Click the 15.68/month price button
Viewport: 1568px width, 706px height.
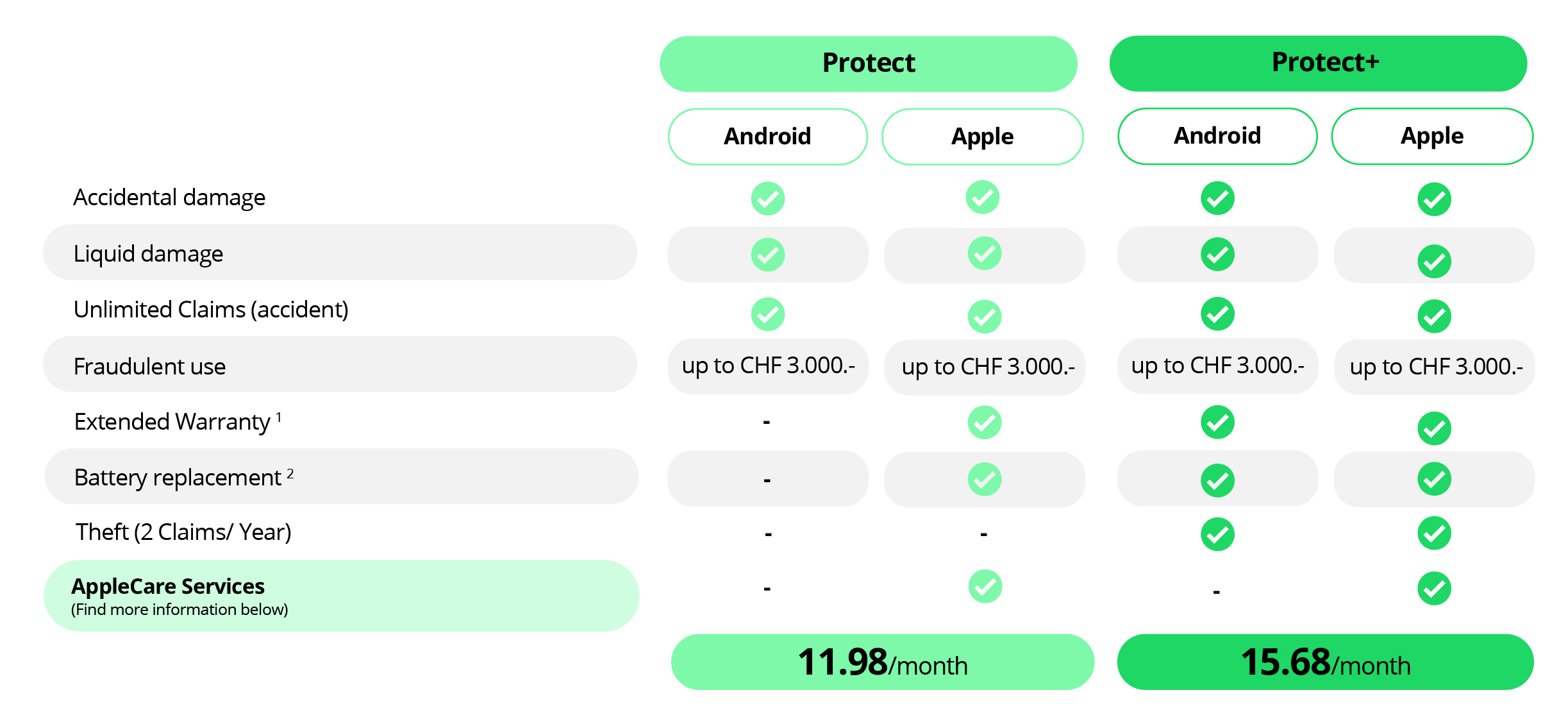point(1325,662)
